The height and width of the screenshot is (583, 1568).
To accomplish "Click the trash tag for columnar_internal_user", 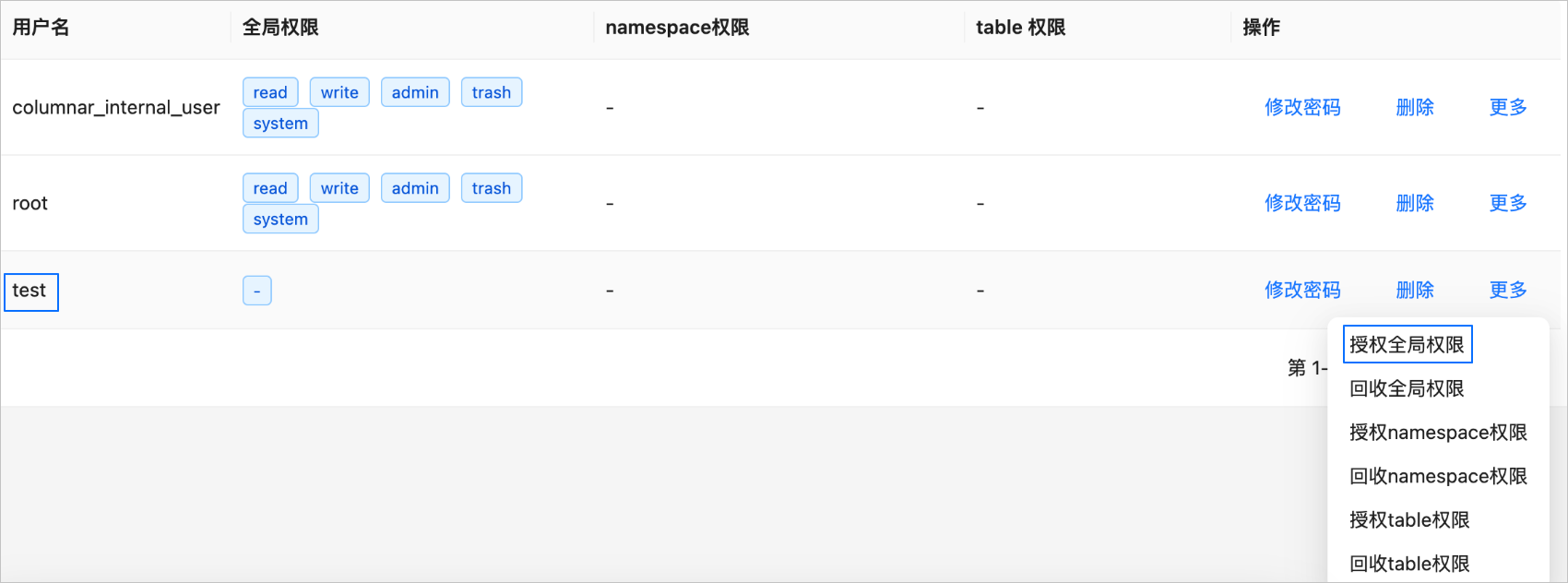I will point(491,92).
